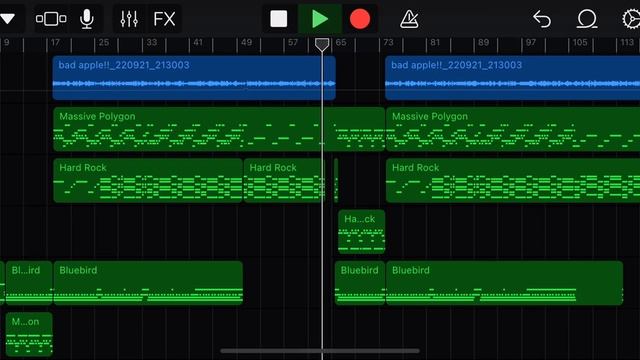Viewport: 640px width, 360px height.
Task: Select first Massive Polygon region
Action: (219, 129)
